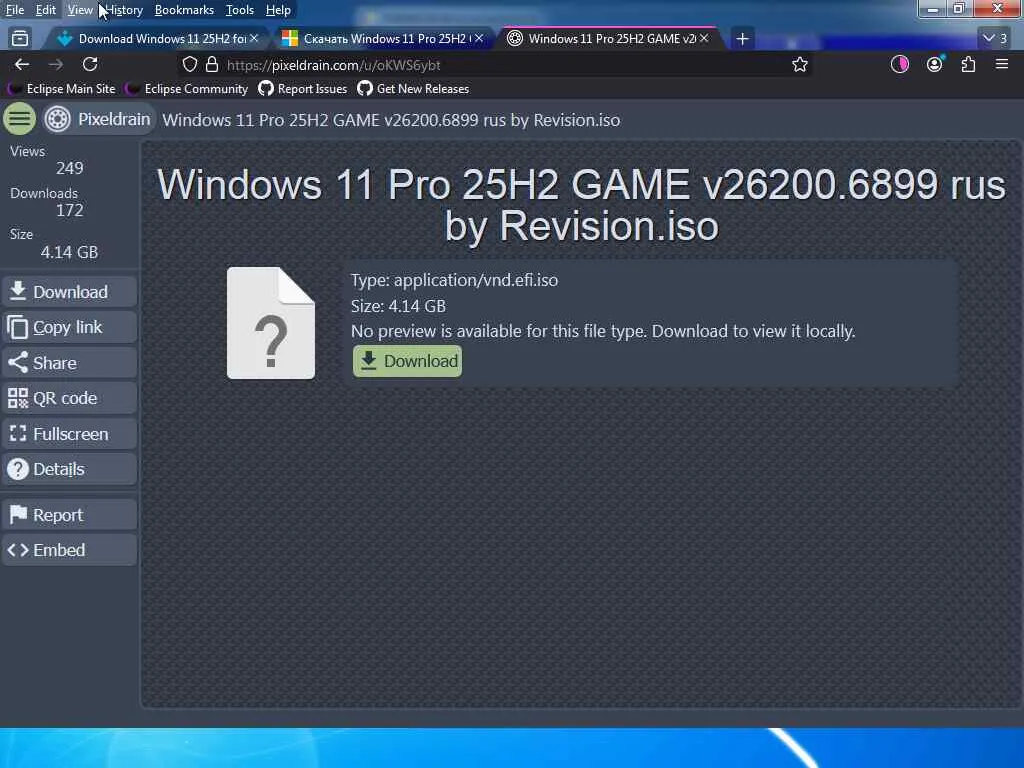This screenshot has width=1024, height=768.
Task: Go to Pixeldrain home via logo
Action: click(99, 119)
